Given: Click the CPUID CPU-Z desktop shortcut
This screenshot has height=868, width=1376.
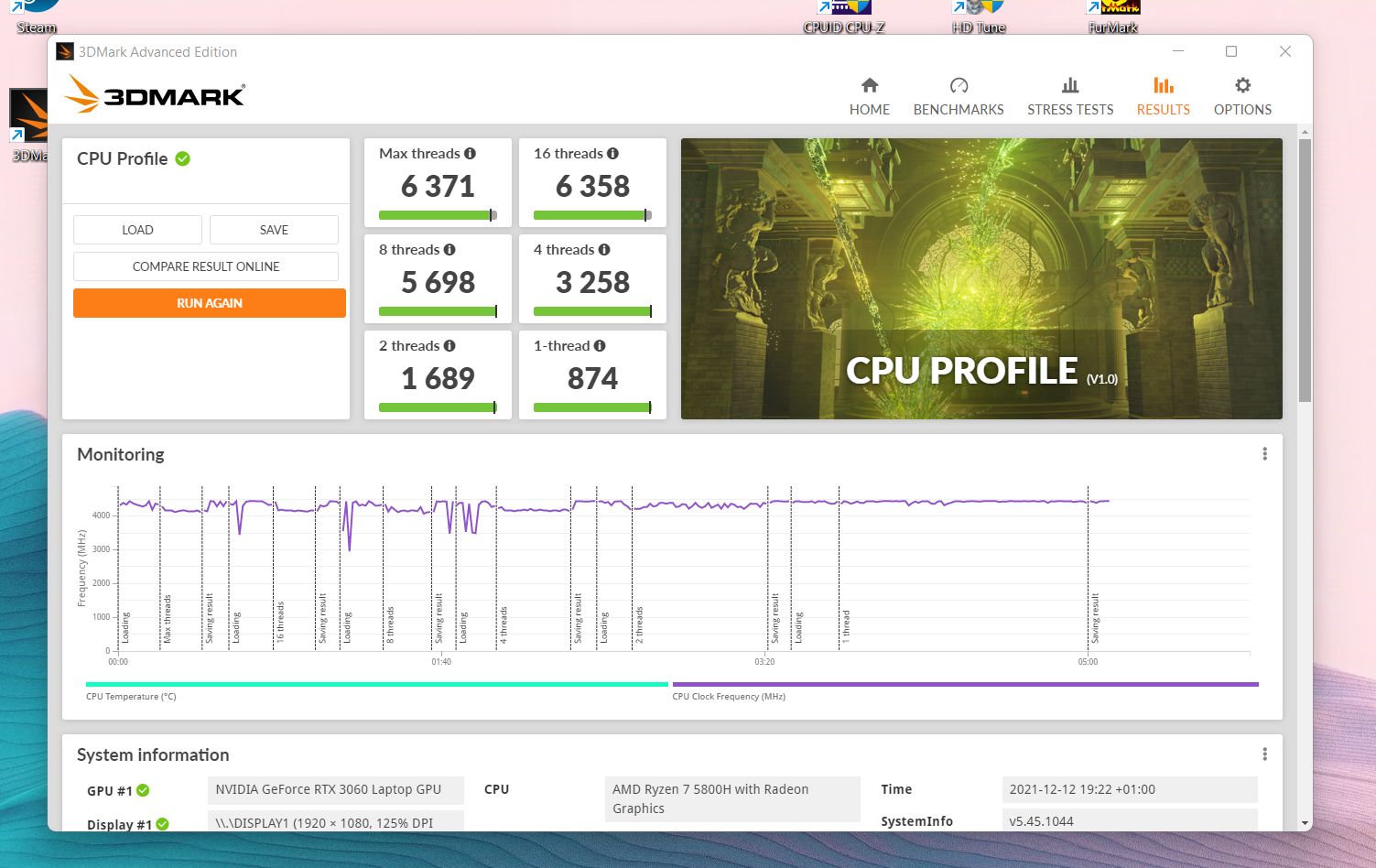Looking at the screenshot, I should (x=843, y=17).
